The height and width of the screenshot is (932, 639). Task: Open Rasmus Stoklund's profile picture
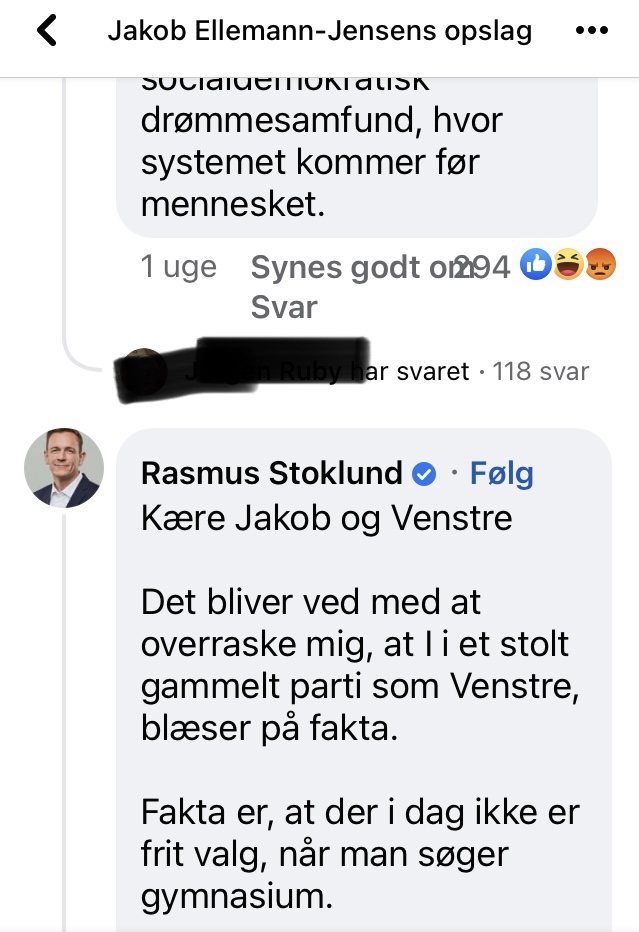tap(64, 468)
